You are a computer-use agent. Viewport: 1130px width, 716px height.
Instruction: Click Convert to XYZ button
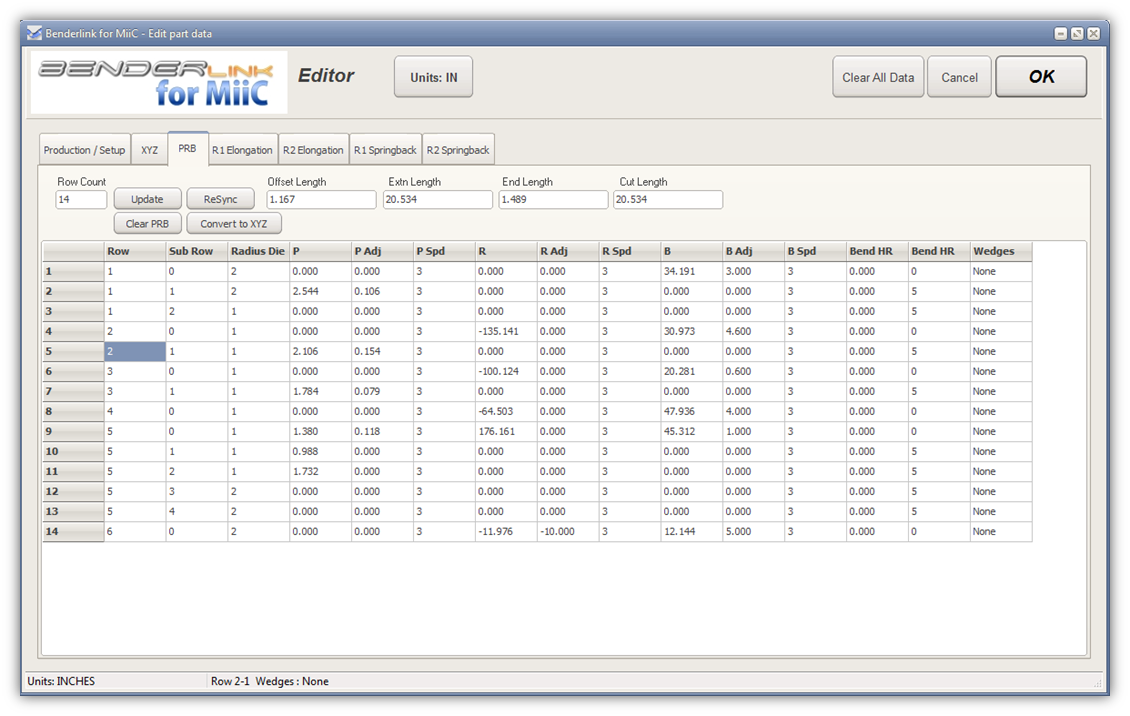[233, 224]
